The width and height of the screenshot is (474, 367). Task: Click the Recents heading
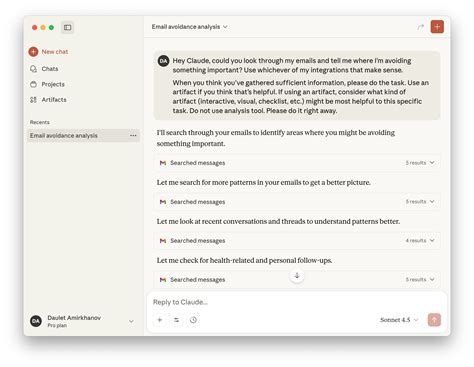(x=40, y=122)
